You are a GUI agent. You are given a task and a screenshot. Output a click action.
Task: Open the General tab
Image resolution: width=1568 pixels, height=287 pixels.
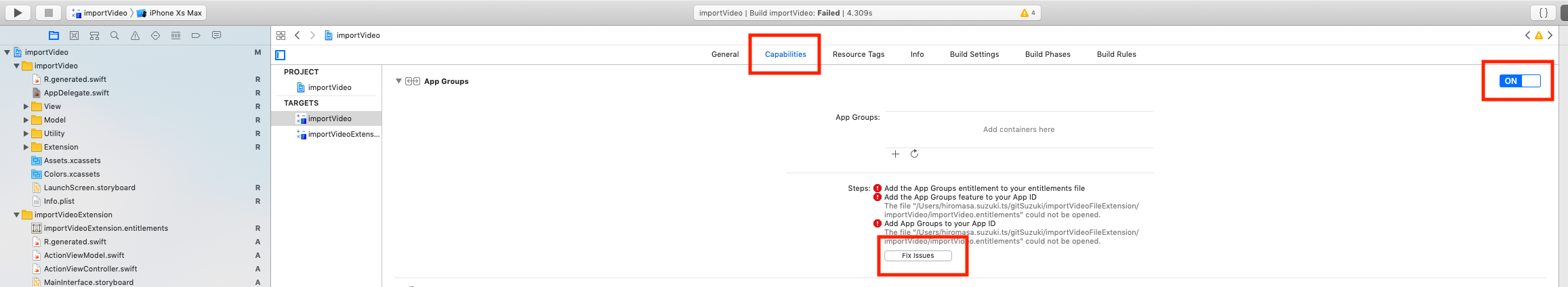tap(724, 54)
